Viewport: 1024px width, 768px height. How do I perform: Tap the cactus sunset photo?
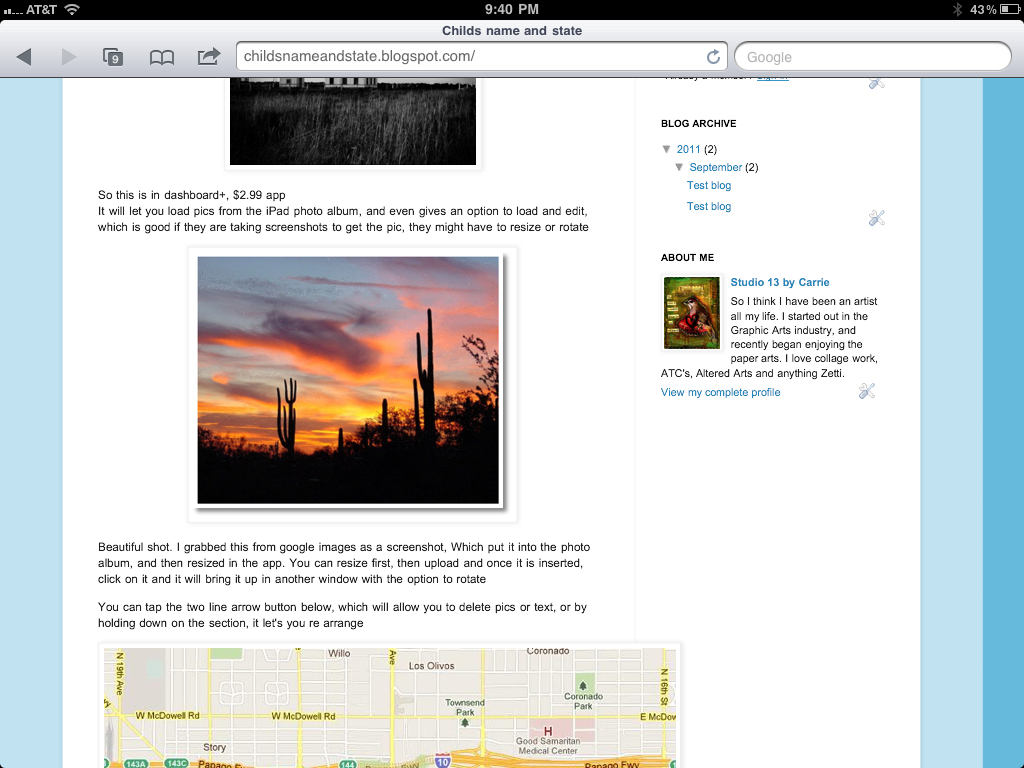pos(348,380)
